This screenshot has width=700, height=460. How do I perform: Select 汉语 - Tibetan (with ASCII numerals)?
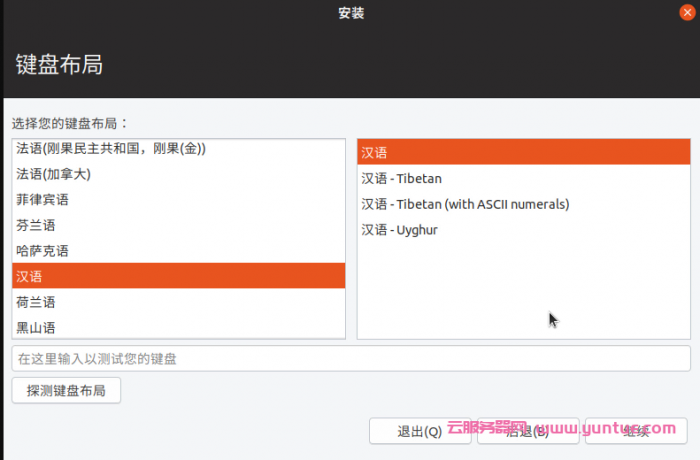[x=465, y=204]
